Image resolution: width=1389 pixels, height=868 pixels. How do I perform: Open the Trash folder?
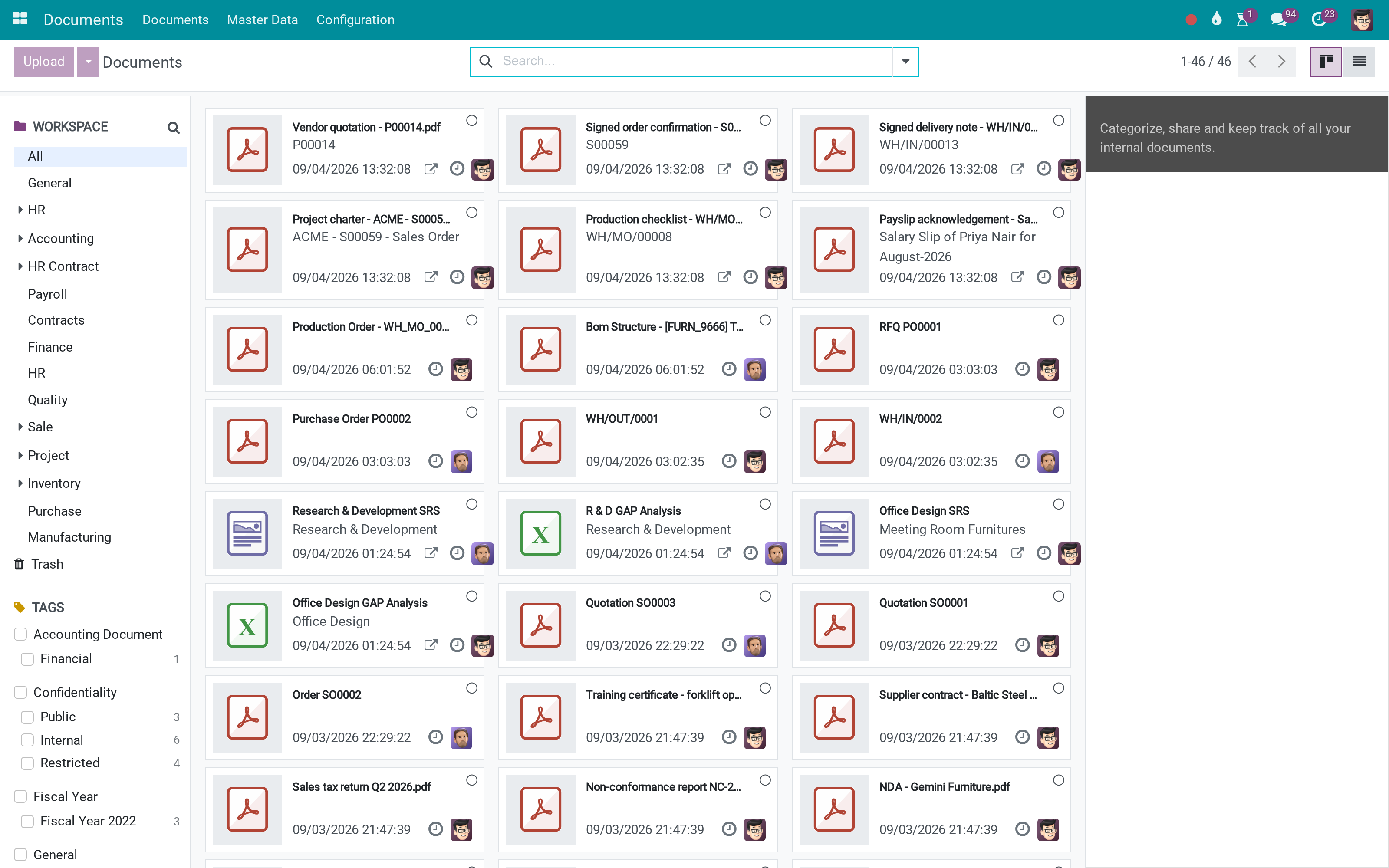pos(46,564)
